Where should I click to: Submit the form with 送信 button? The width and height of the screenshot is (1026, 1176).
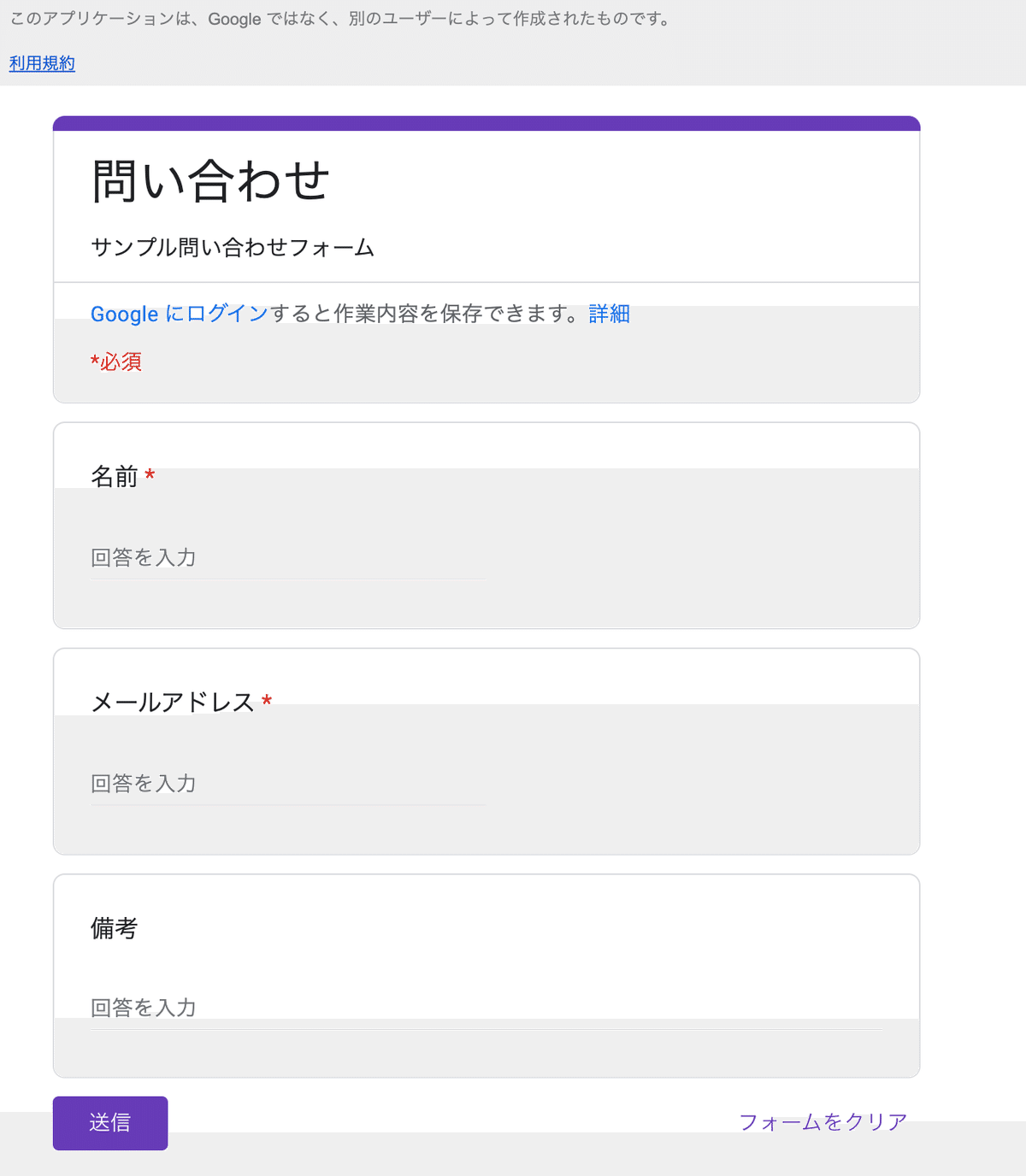[110, 1123]
